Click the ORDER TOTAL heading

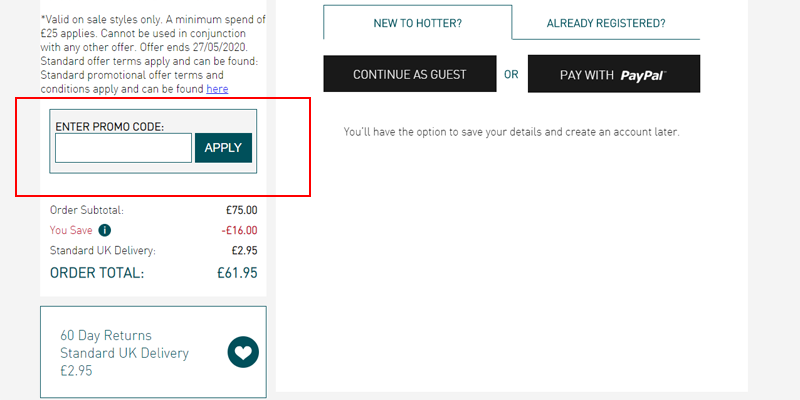(x=97, y=273)
